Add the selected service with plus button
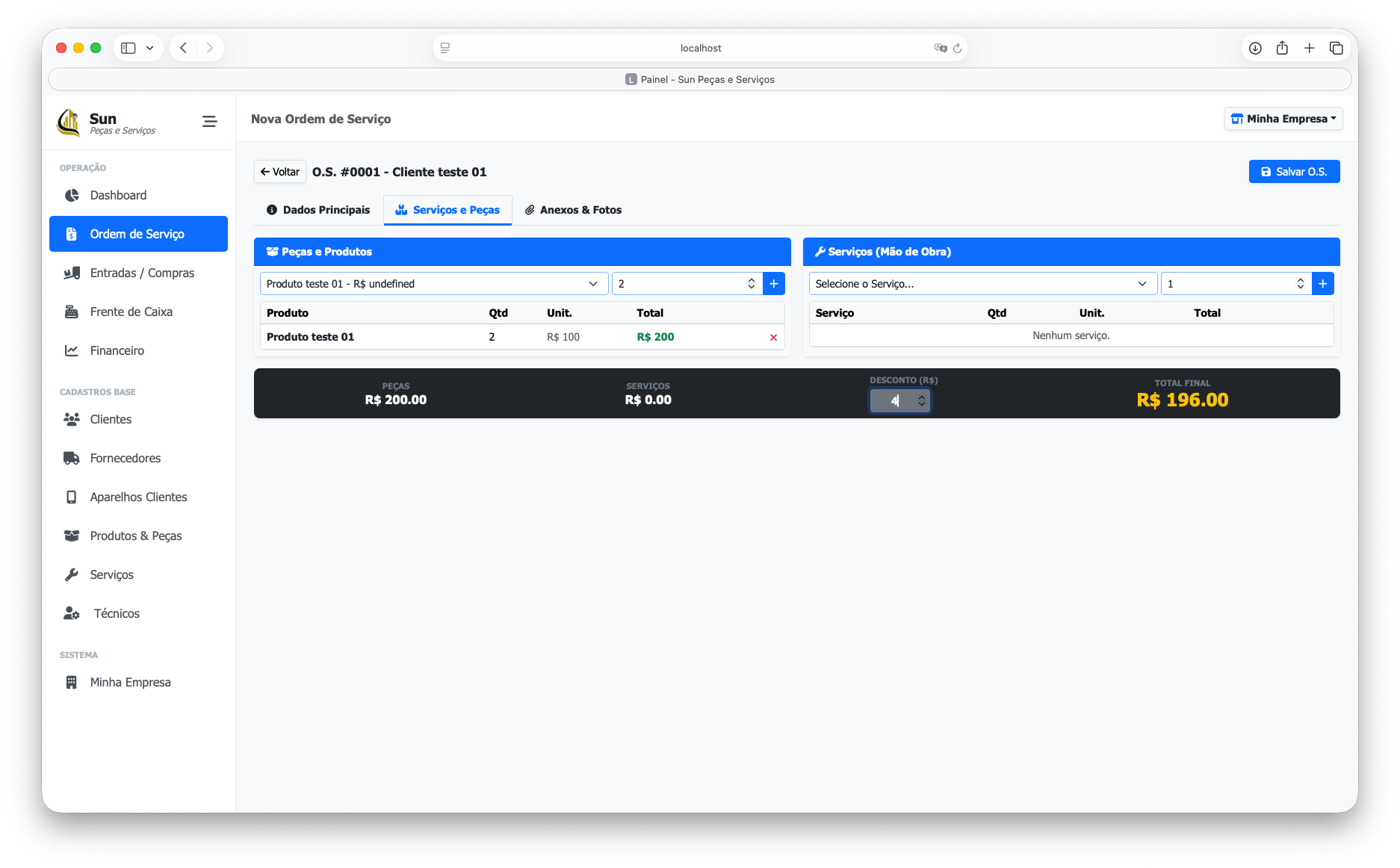The width and height of the screenshot is (1400, 868). [1322, 284]
